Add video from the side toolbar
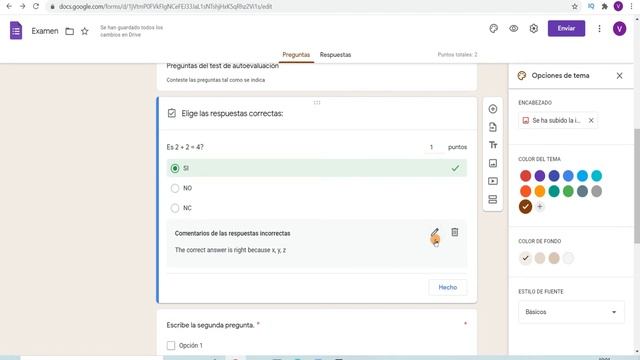Screen dimensions: 640x360 click(493, 181)
